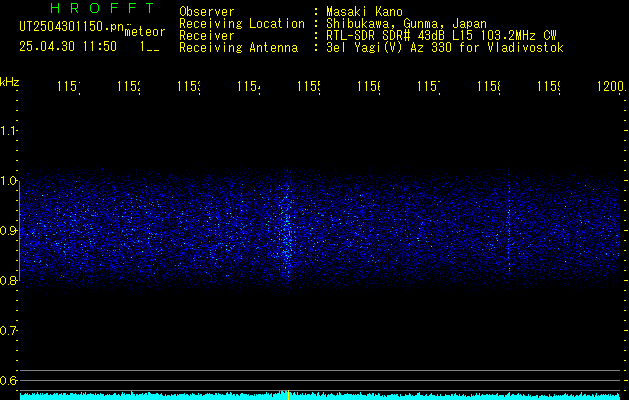Click the 0.9 frequency-axis label

8,231
